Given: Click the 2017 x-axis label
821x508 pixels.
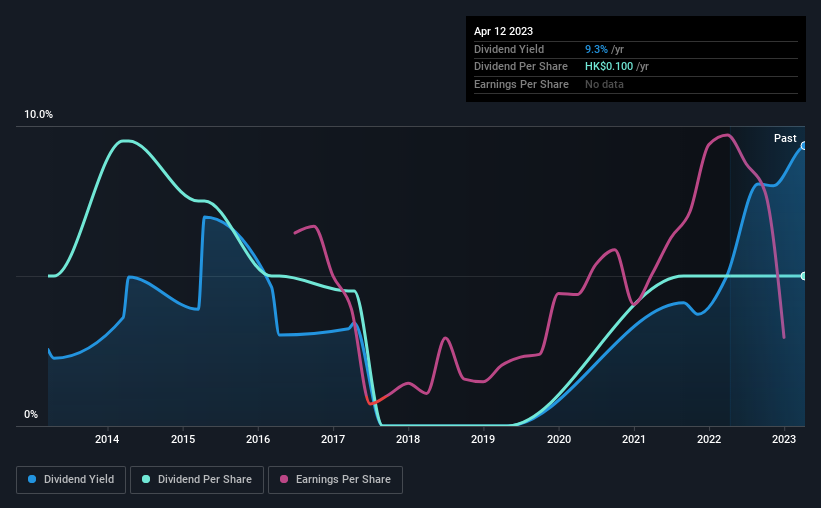Looking at the screenshot, I should 333,439.
